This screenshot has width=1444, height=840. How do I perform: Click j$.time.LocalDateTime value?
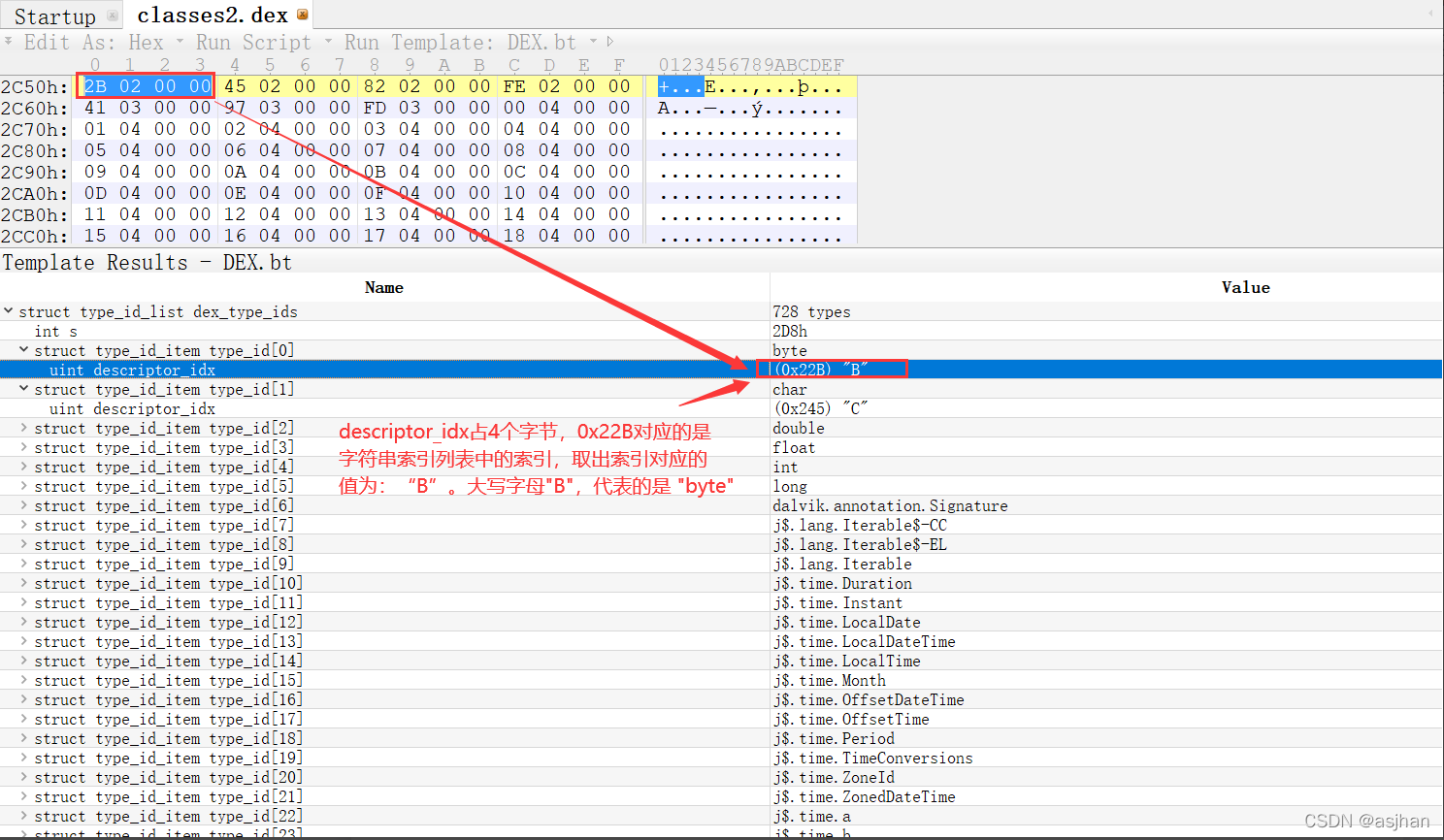[x=864, y=641]
